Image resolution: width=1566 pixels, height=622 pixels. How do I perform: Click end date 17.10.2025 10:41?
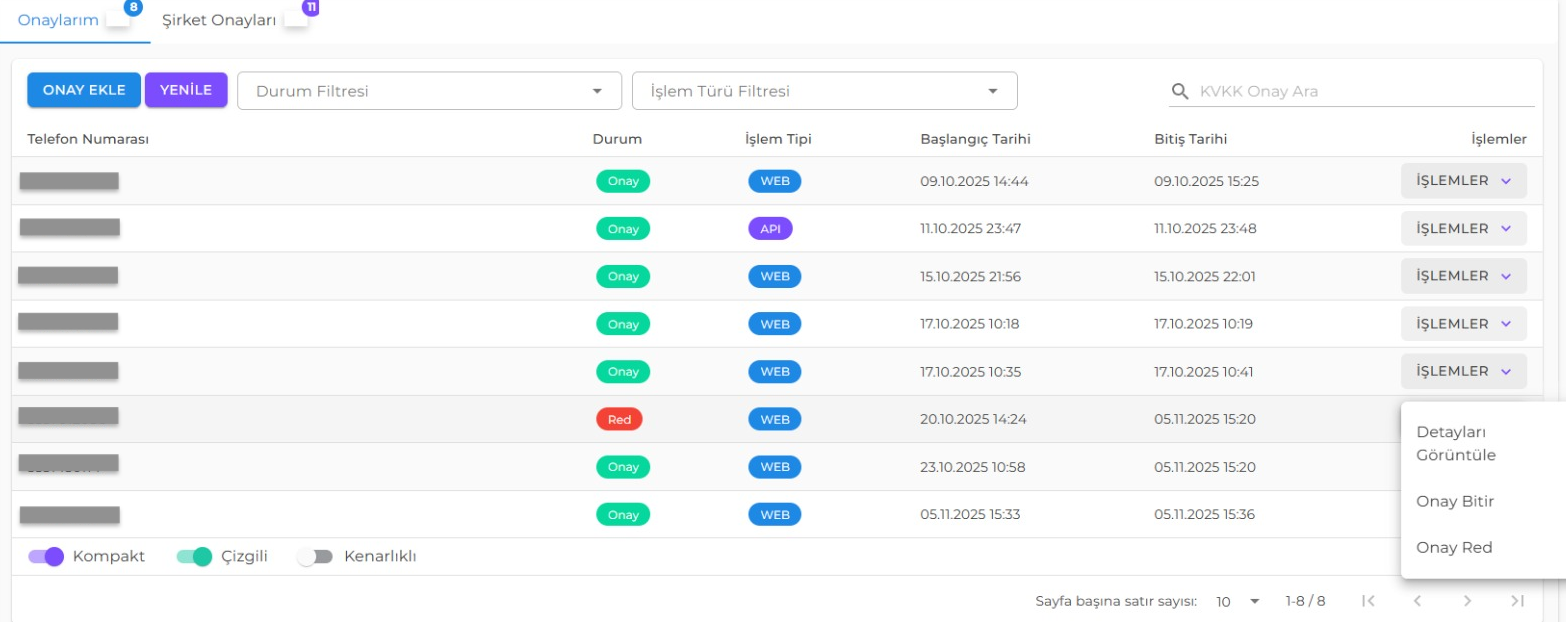coord(1204,372)
